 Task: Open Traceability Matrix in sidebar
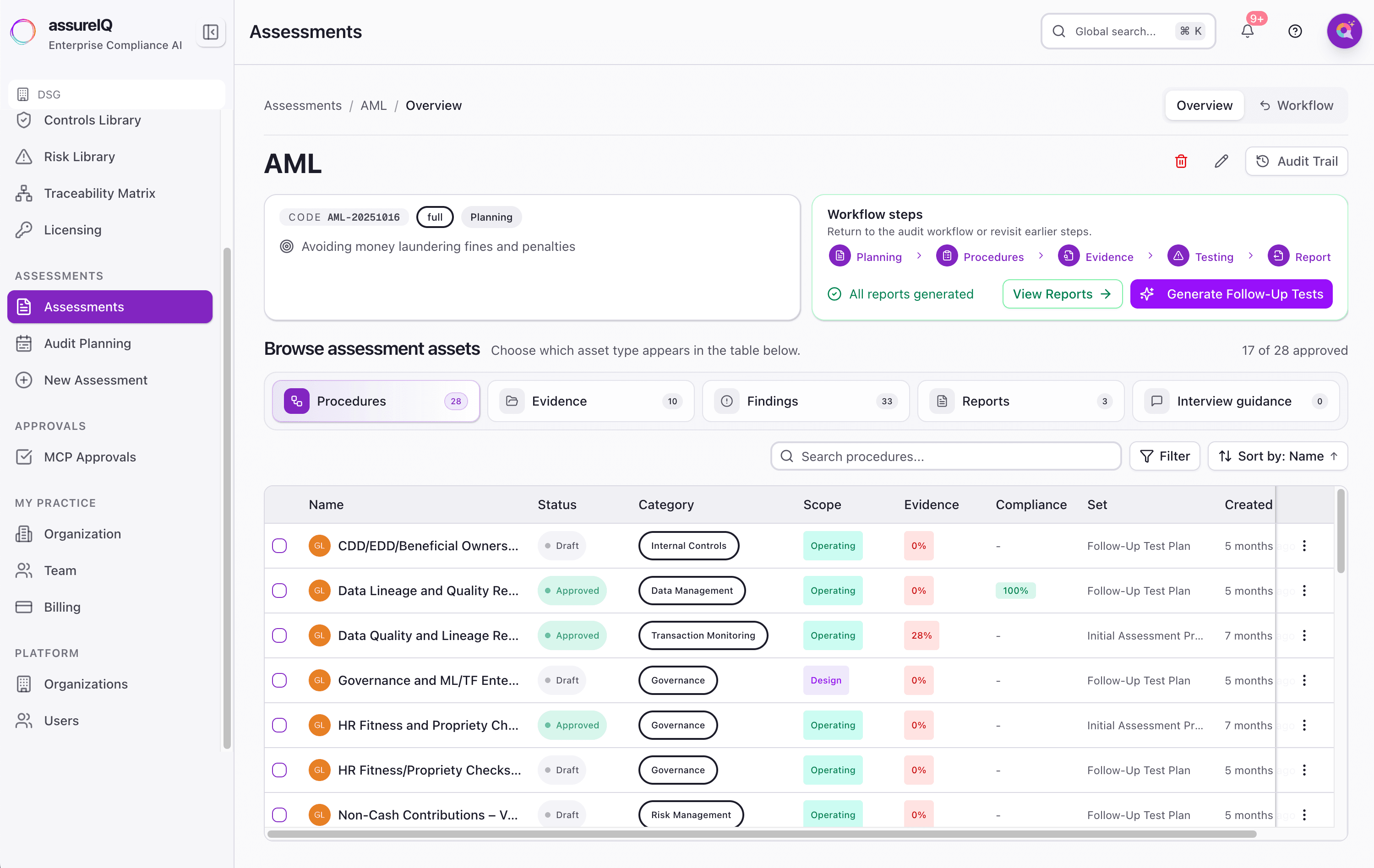pos(110,193)
